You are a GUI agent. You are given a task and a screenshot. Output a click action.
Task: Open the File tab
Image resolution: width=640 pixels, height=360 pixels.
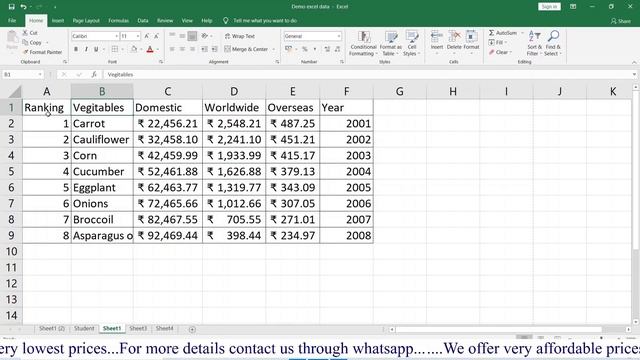point(12,20)
